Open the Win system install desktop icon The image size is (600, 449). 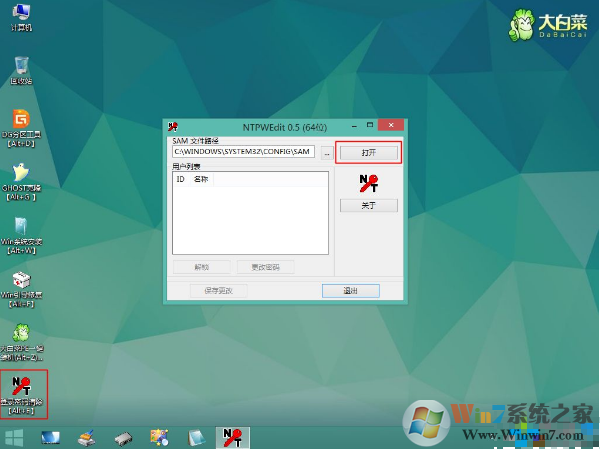coord(20,228)
